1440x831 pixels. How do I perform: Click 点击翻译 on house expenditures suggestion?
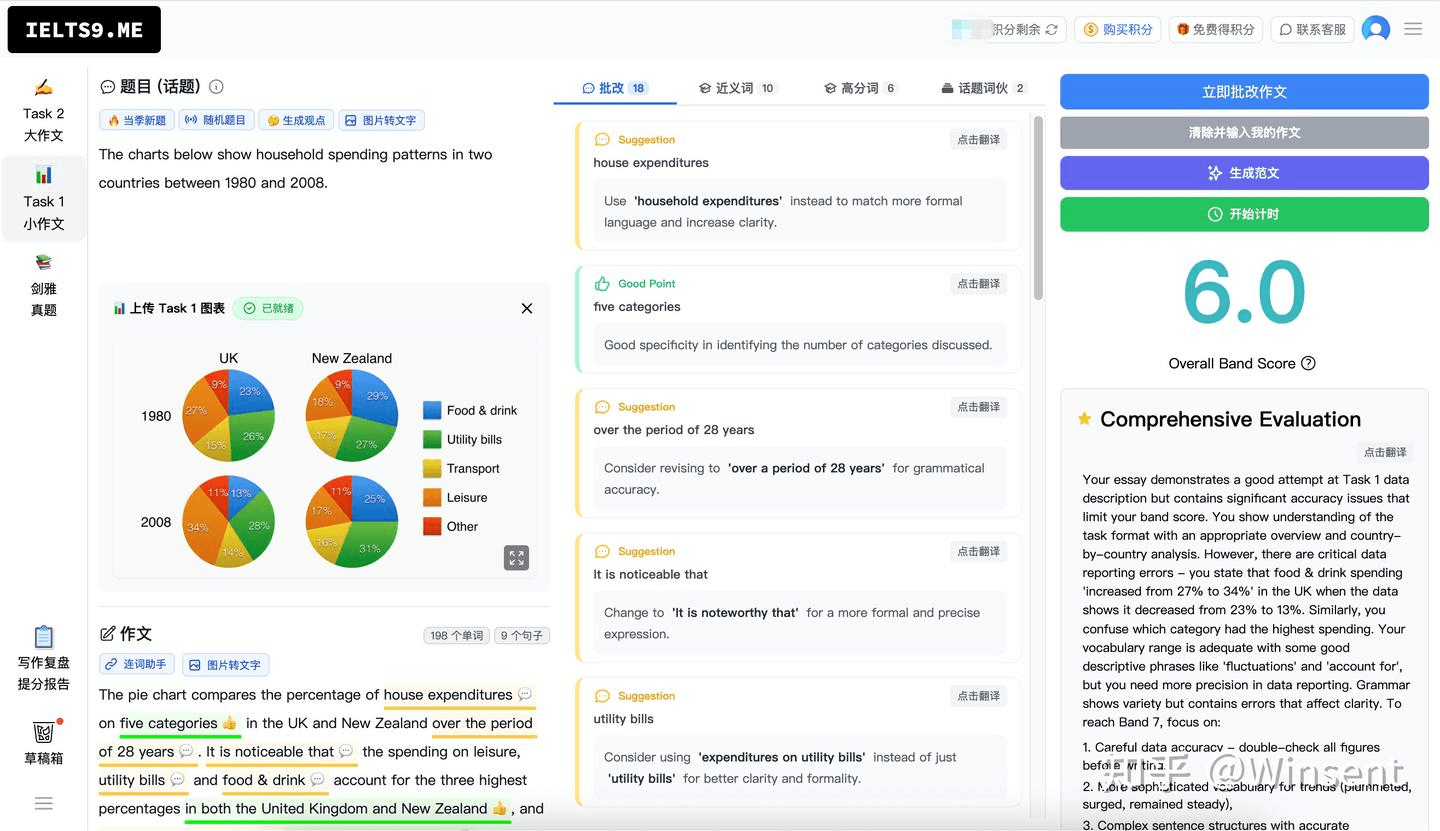pos(978,140)
